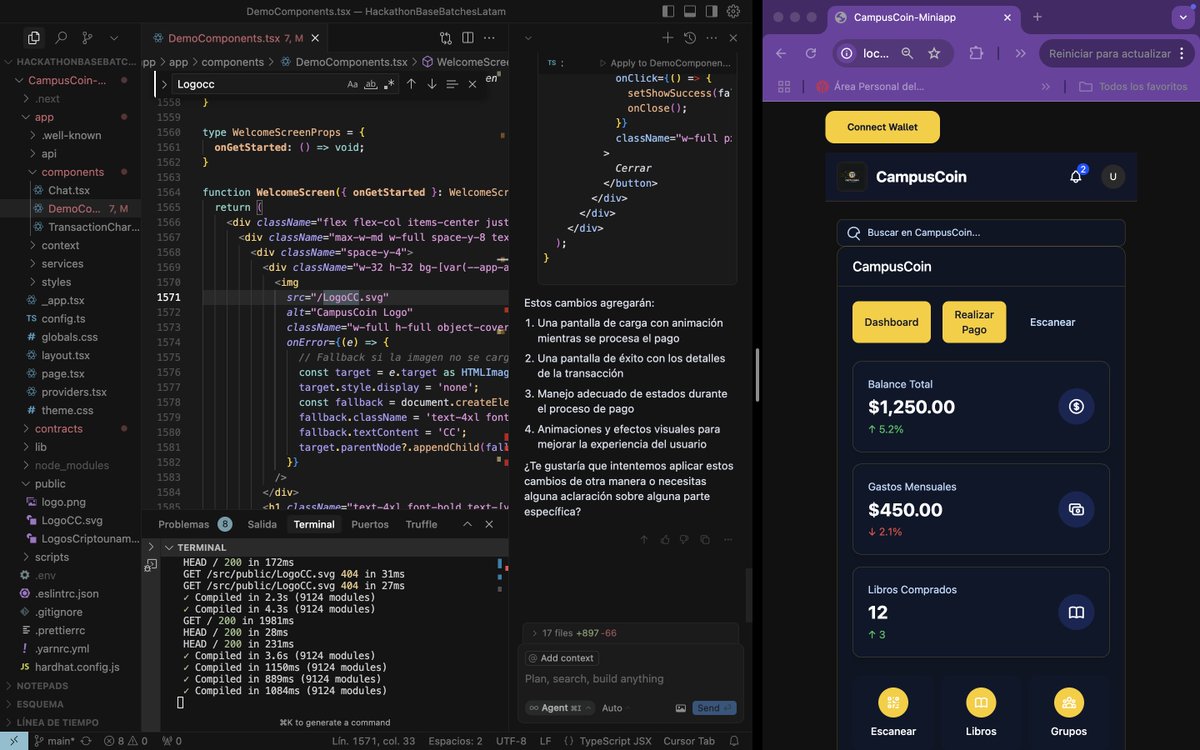Viewport: 1200px width, 750px height.
Task: Copy the AI response message
Action: coord(705,540)
